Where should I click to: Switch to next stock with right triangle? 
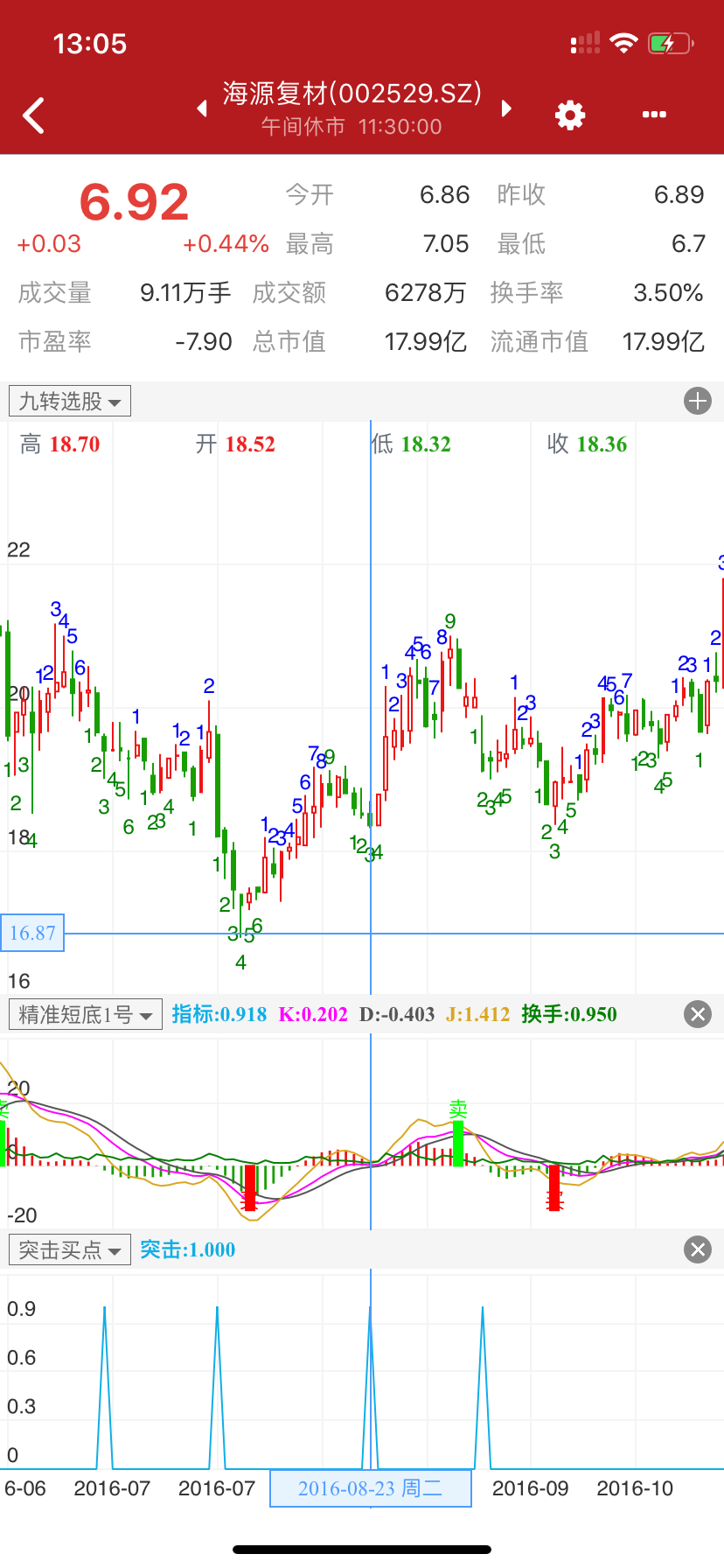click(506, 108)
